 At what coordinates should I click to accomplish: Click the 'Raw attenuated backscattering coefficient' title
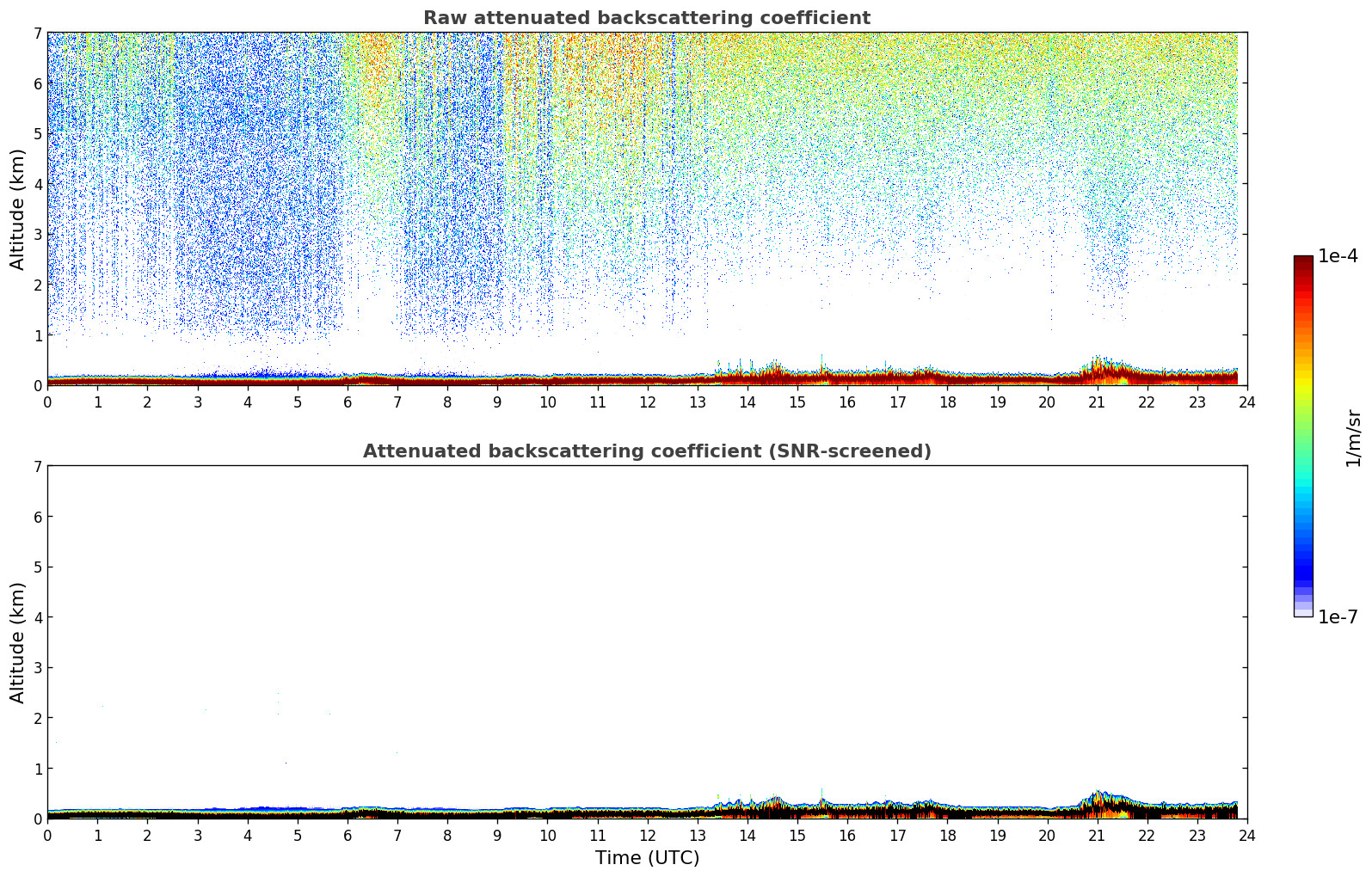coord(646,18)
